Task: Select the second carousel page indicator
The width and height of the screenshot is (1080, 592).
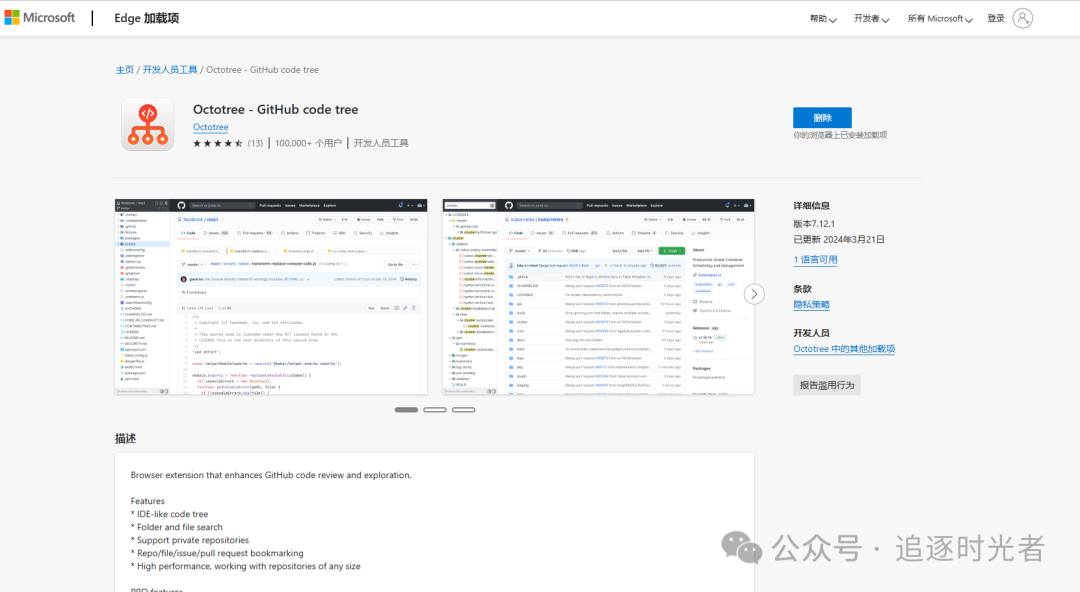Action: [435, 410]
